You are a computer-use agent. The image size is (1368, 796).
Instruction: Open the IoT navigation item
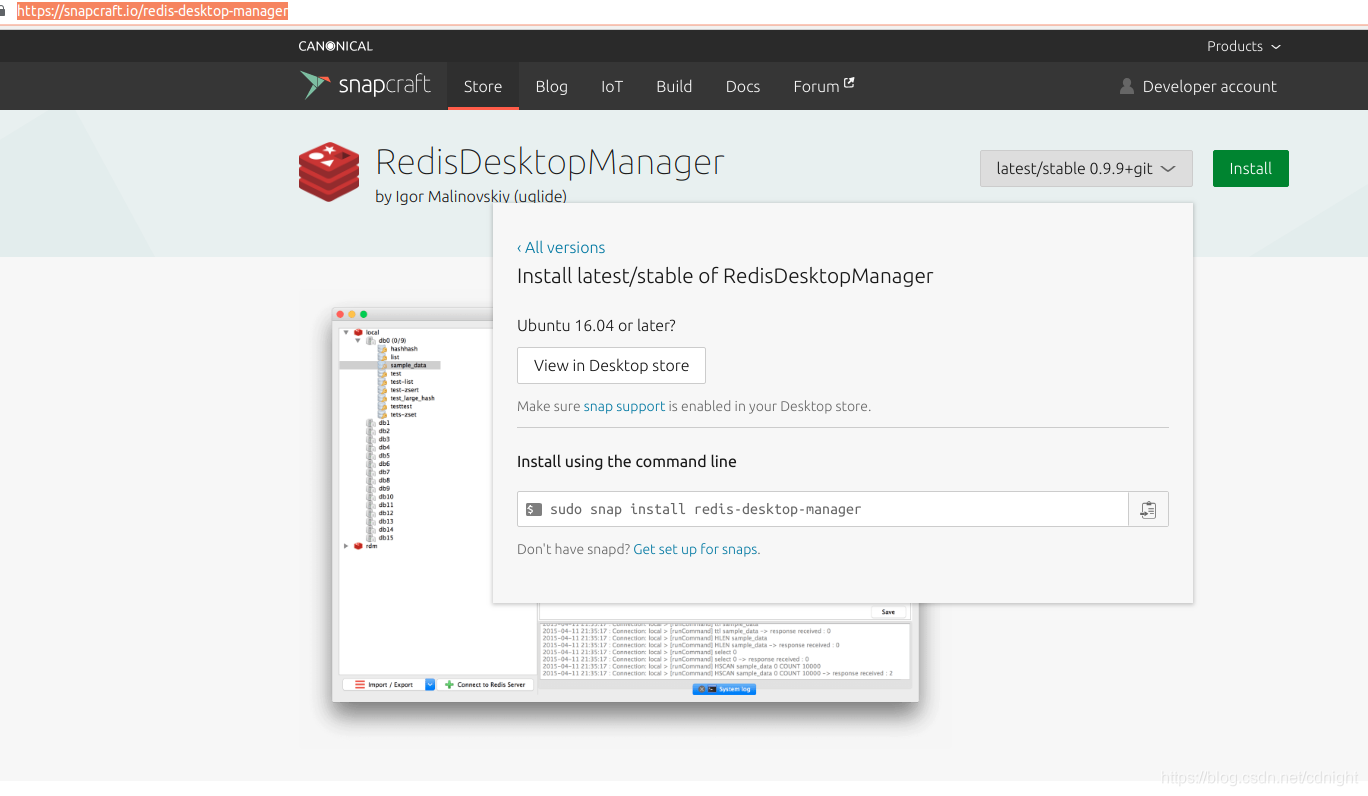(x=612, y=86)
